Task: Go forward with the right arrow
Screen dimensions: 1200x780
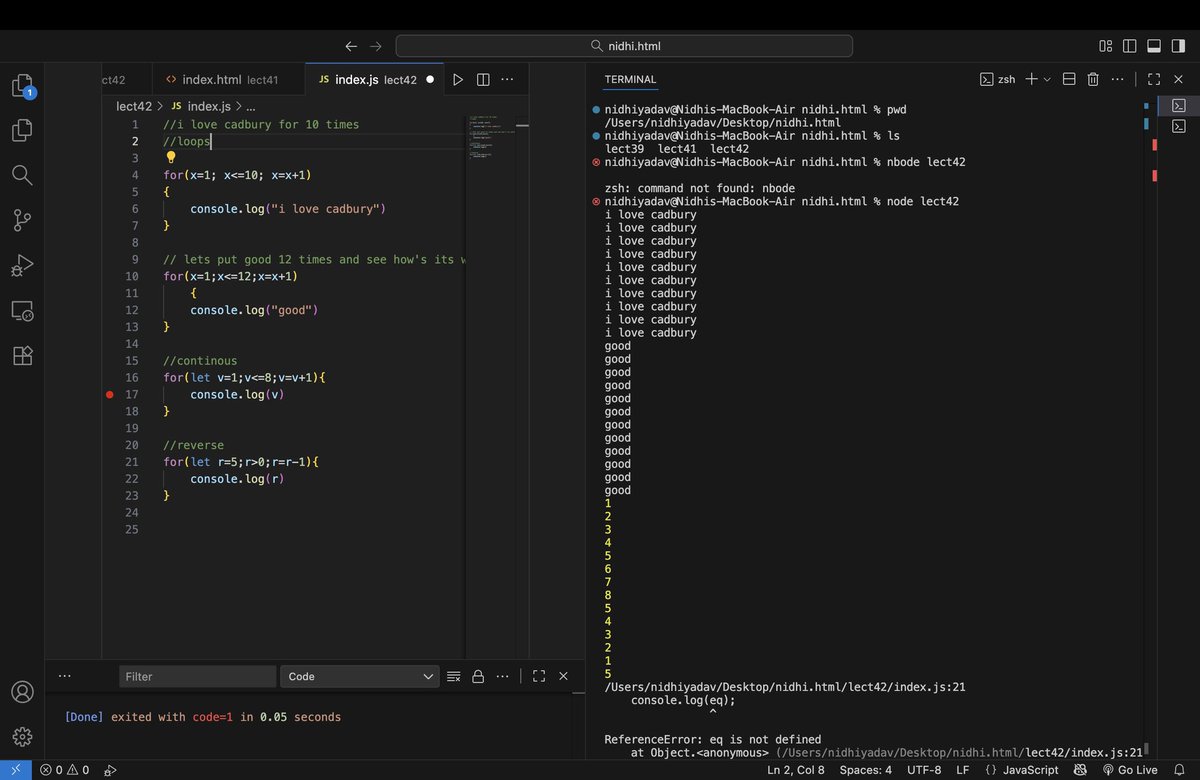Action: [x=376, y=46]
